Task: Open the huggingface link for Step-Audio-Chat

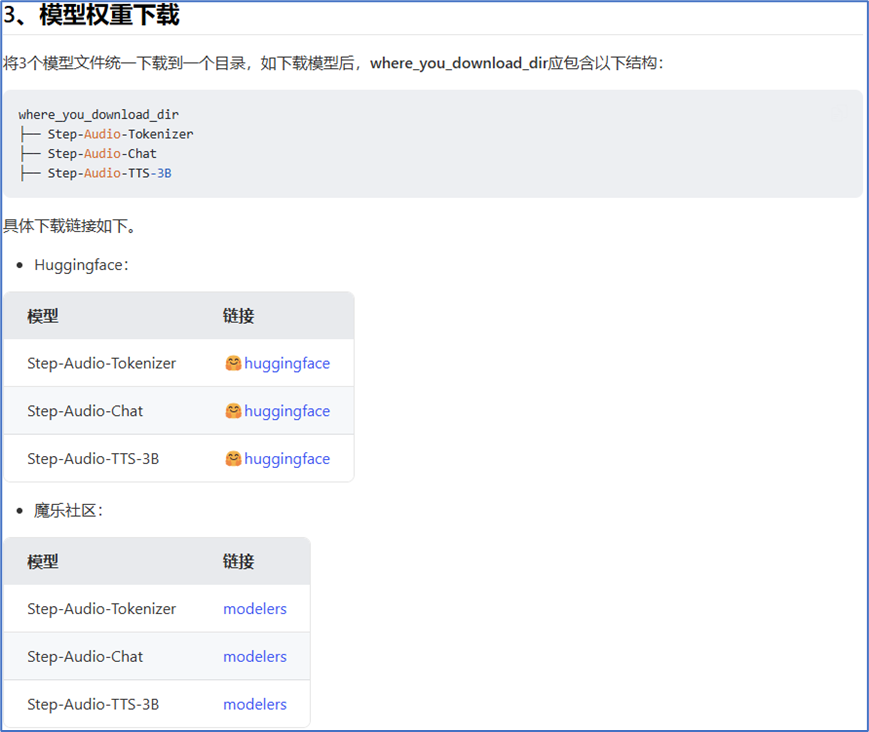Action: pyautogui.click(x=287, y=411)
